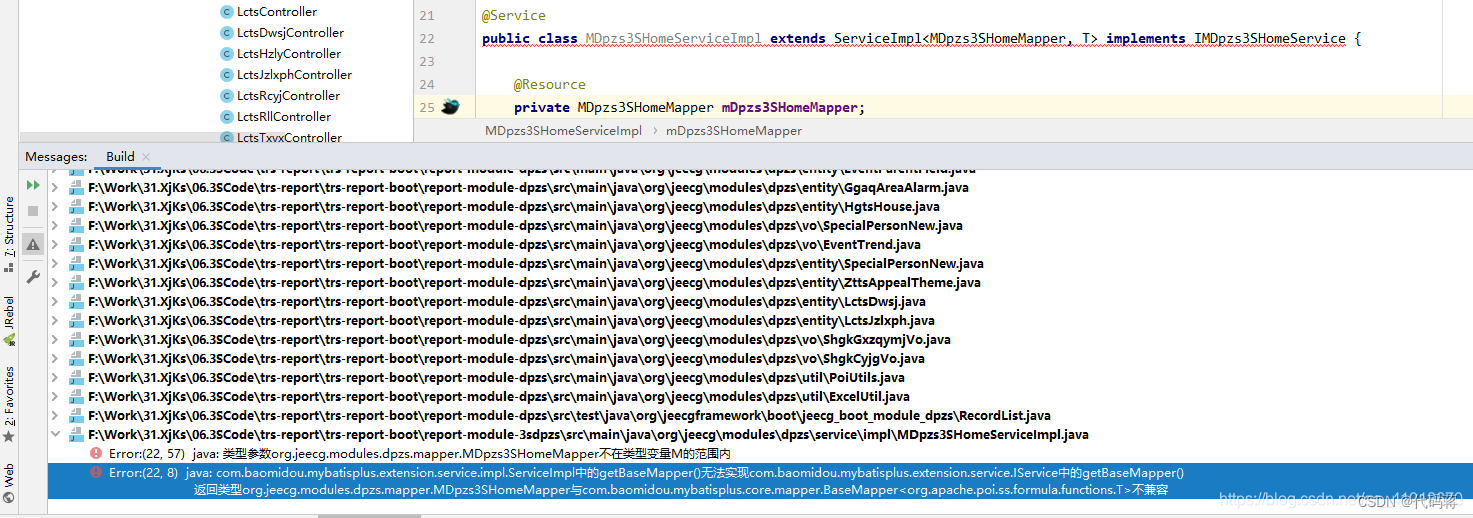This screenshot has width=1473, height=518.
Task: Select LctsRllController in project tree
Action: (x=284, y=117)
